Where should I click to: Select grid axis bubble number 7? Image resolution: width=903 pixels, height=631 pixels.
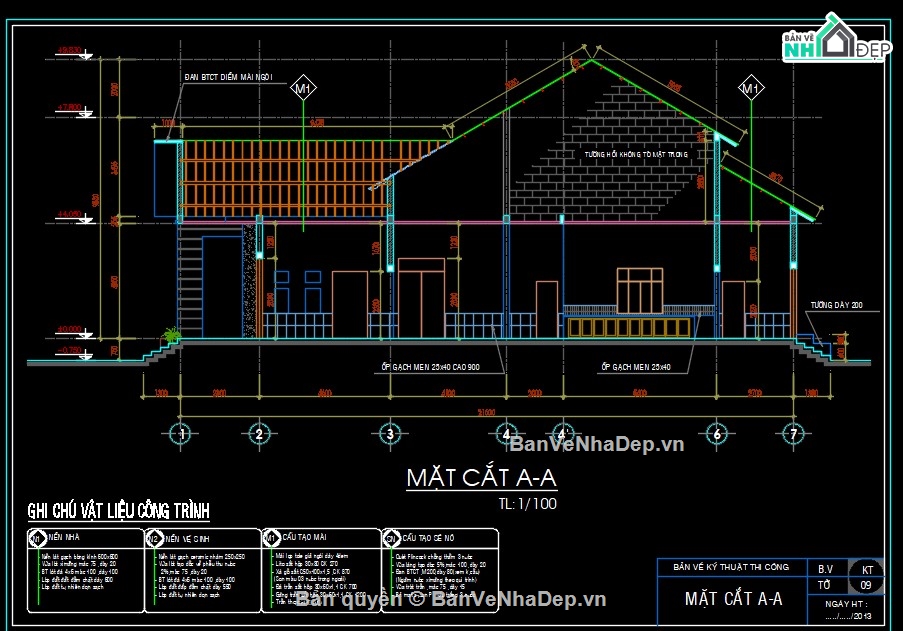tap(793, 433)
